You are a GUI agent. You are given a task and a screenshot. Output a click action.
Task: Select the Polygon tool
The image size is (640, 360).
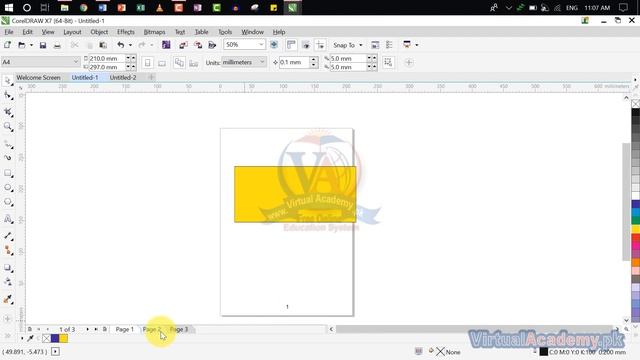tap(7, 202)
